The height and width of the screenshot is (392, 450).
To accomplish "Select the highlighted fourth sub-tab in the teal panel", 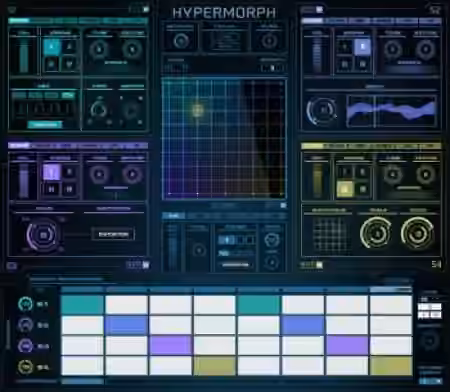I will point(68,95).
